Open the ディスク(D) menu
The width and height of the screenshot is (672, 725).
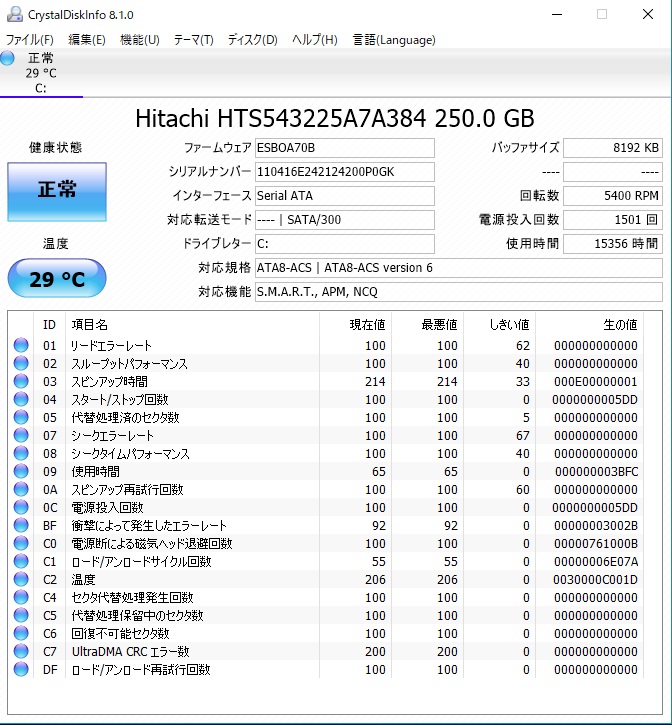pyautogui.click(x=253, y=40)
